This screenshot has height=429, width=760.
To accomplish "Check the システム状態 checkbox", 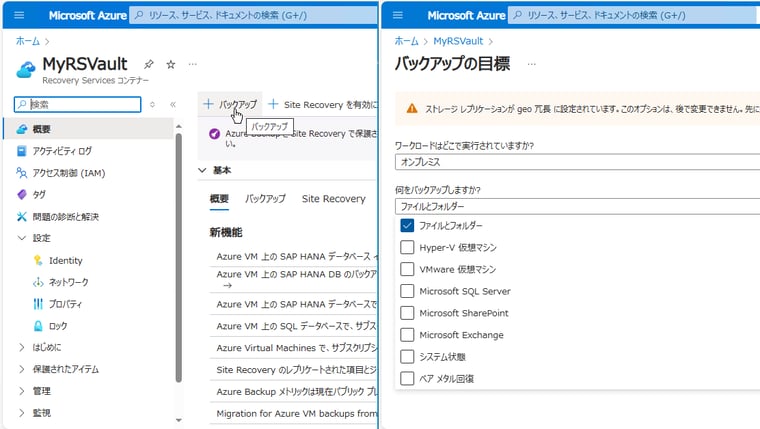I will (x=407, y=356).
